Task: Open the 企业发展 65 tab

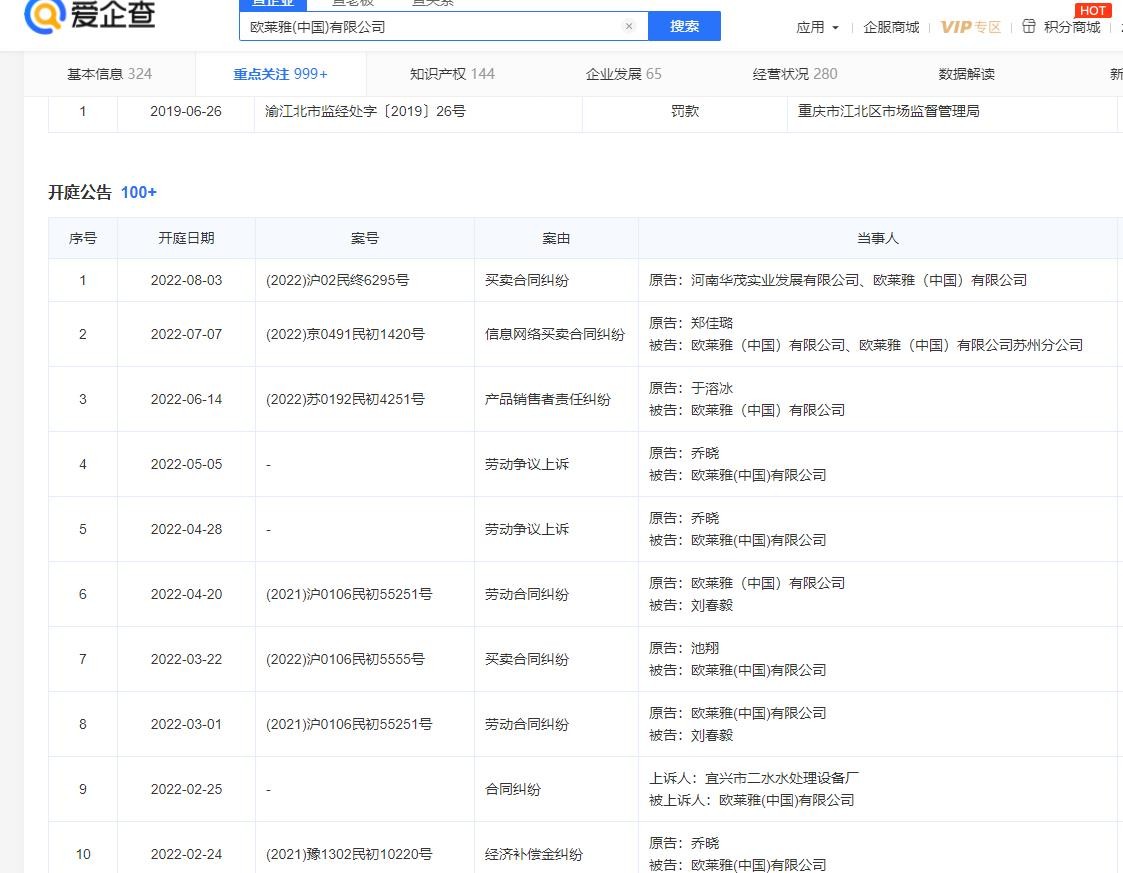Action: (624, 73)
